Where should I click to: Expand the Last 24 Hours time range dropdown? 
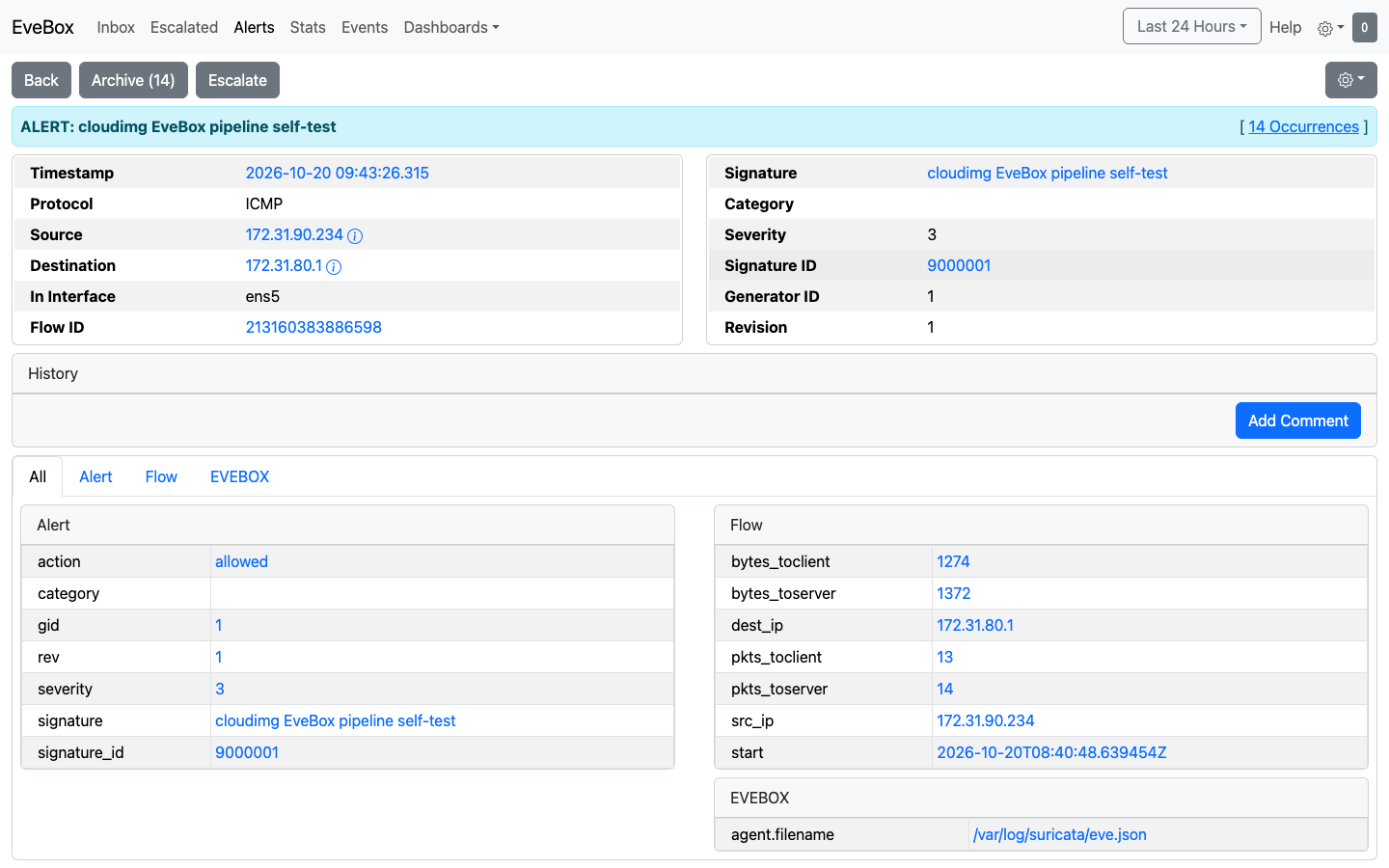pos(1192,27)
